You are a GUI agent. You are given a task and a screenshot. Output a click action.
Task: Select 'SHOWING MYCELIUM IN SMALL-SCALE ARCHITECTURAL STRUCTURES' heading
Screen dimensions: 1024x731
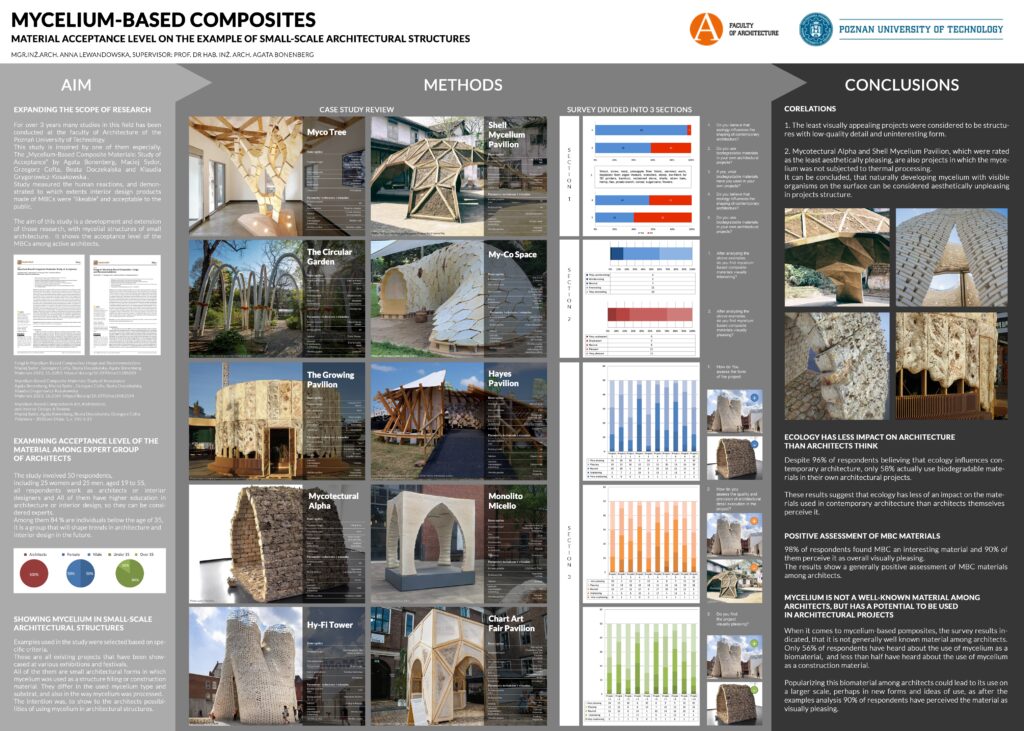pyautogui.click(x=83, y=623)
